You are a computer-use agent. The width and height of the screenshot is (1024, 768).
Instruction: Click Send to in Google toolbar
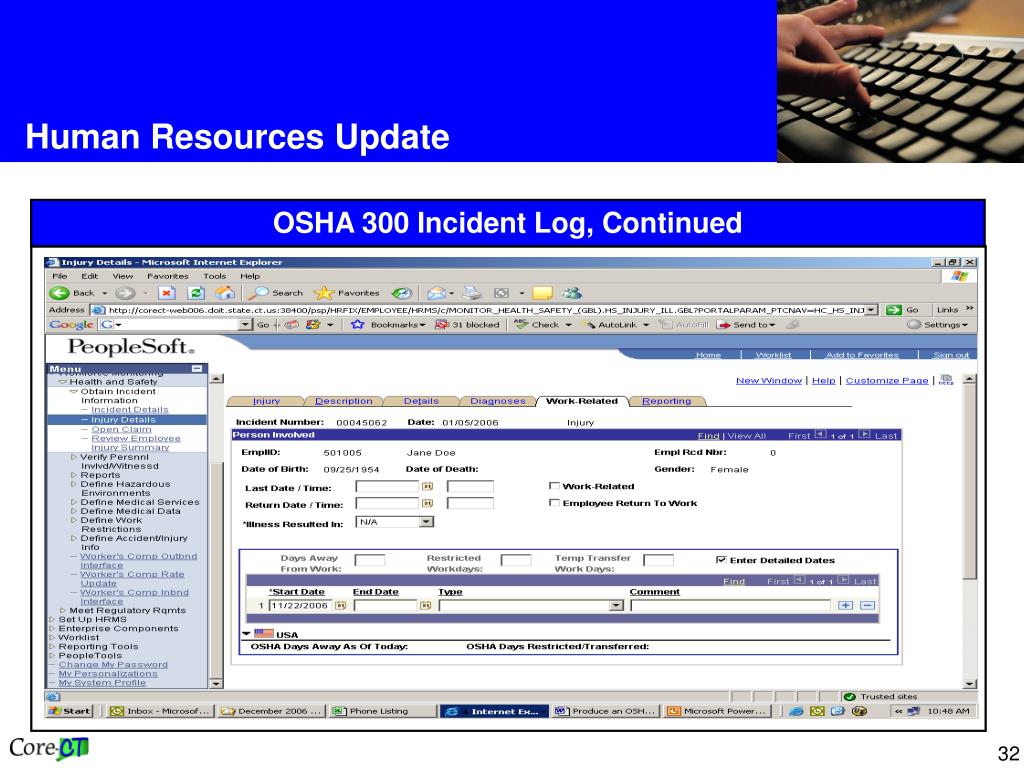point(746,325)
